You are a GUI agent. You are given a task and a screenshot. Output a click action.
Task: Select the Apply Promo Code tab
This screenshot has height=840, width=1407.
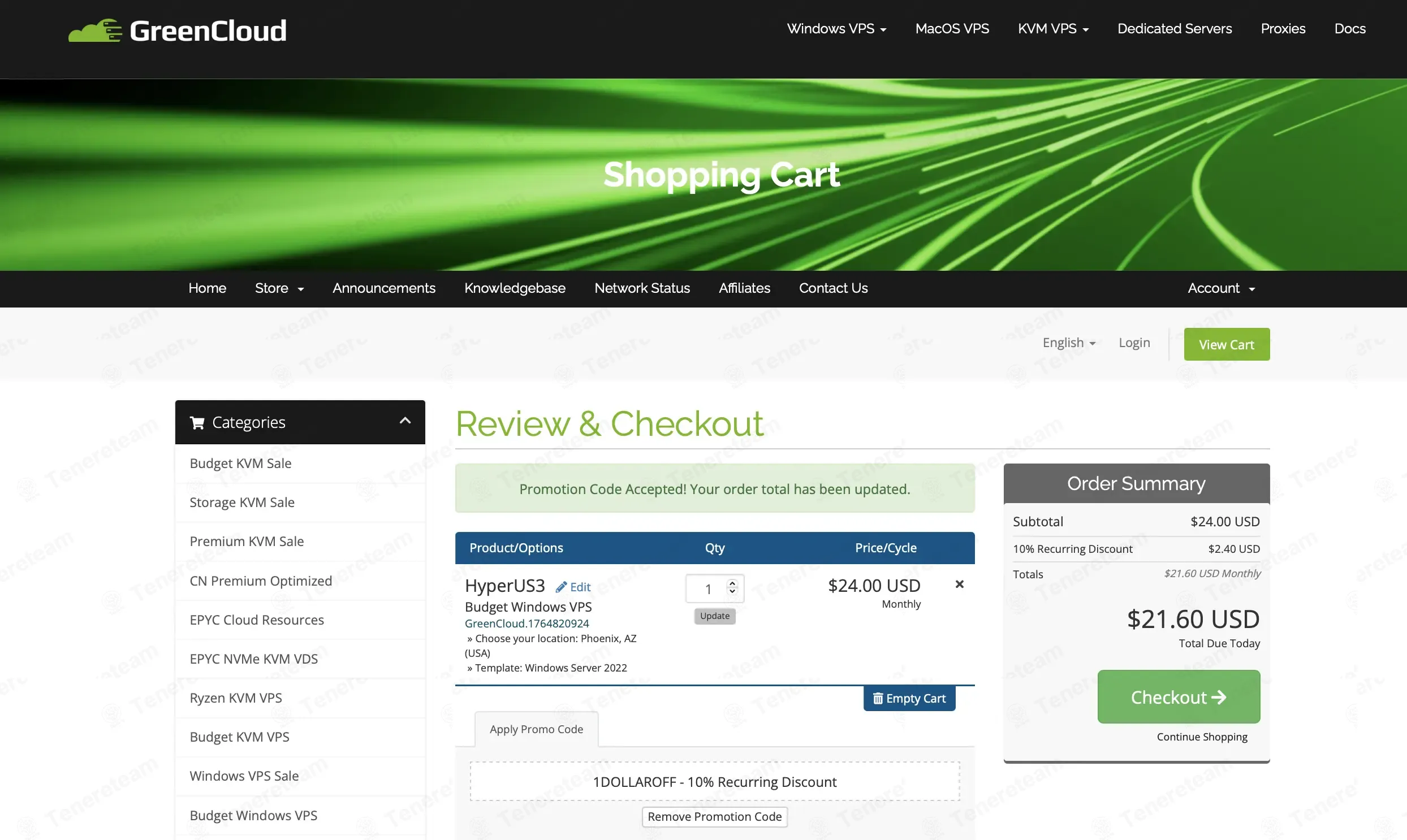point(536,729)
